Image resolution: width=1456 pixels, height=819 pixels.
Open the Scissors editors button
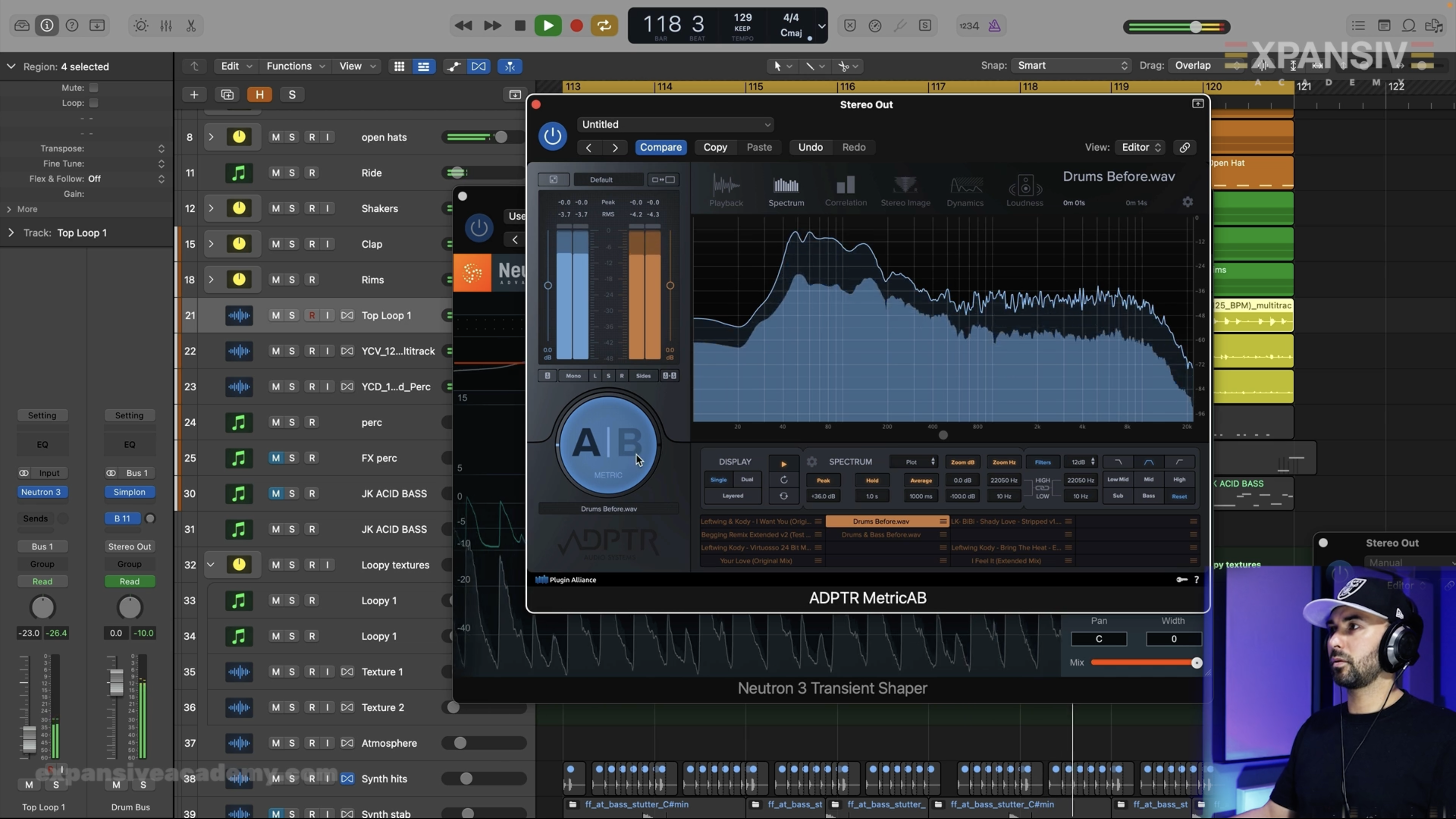click(191, 25)
